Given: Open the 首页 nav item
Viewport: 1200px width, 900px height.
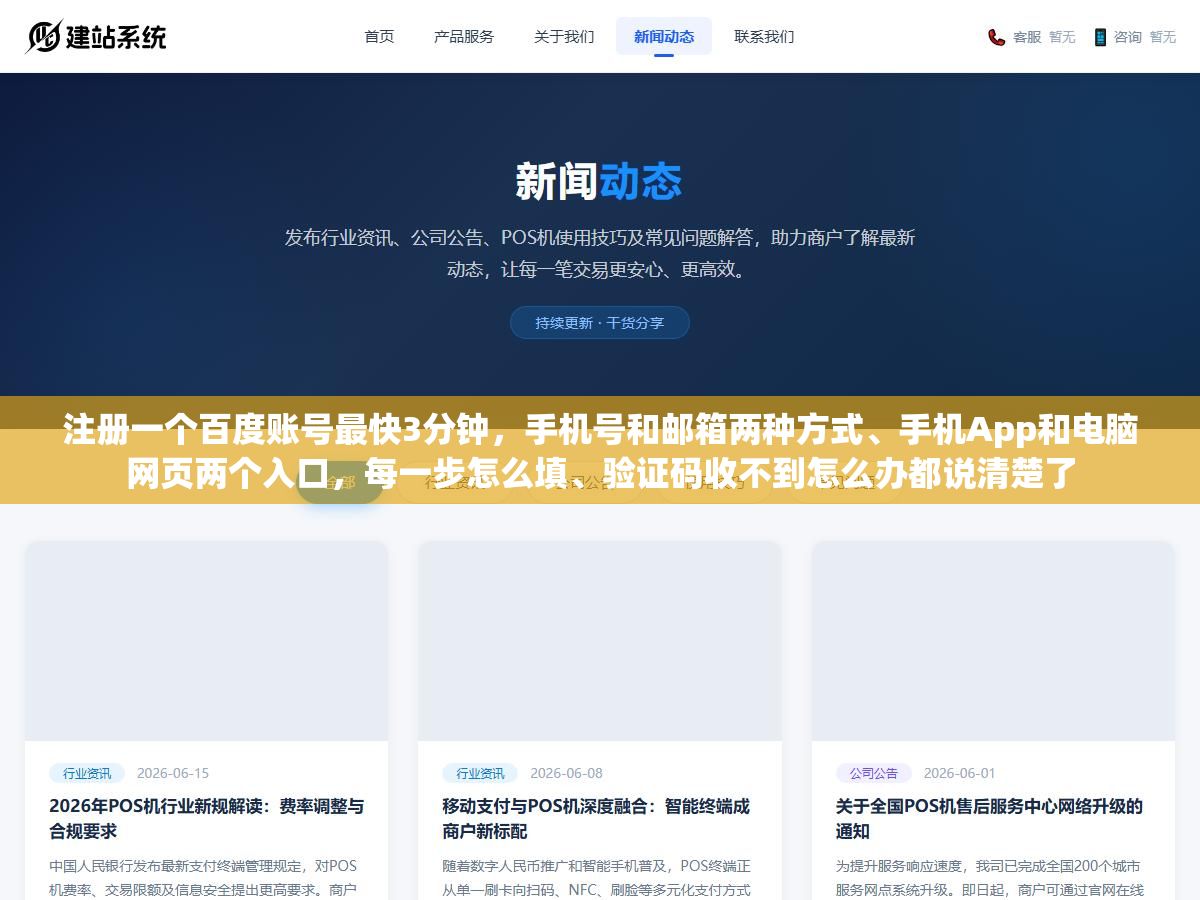Looking at the screenshot, I should pyautogui.click(x=379, y=36).
